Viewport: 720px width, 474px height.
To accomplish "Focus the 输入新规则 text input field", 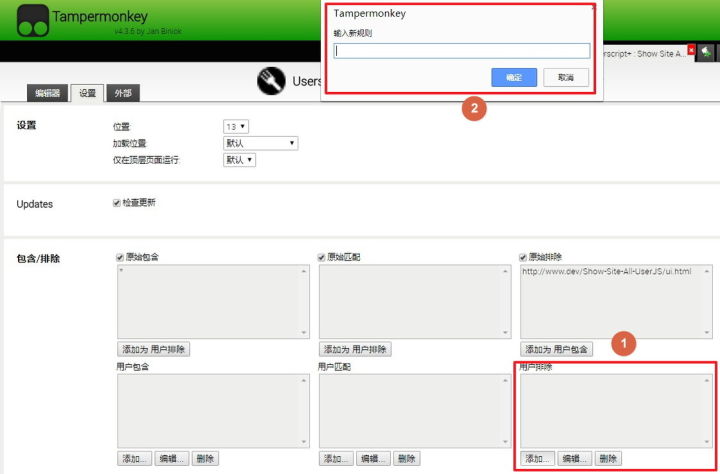I will click(461, 51).
